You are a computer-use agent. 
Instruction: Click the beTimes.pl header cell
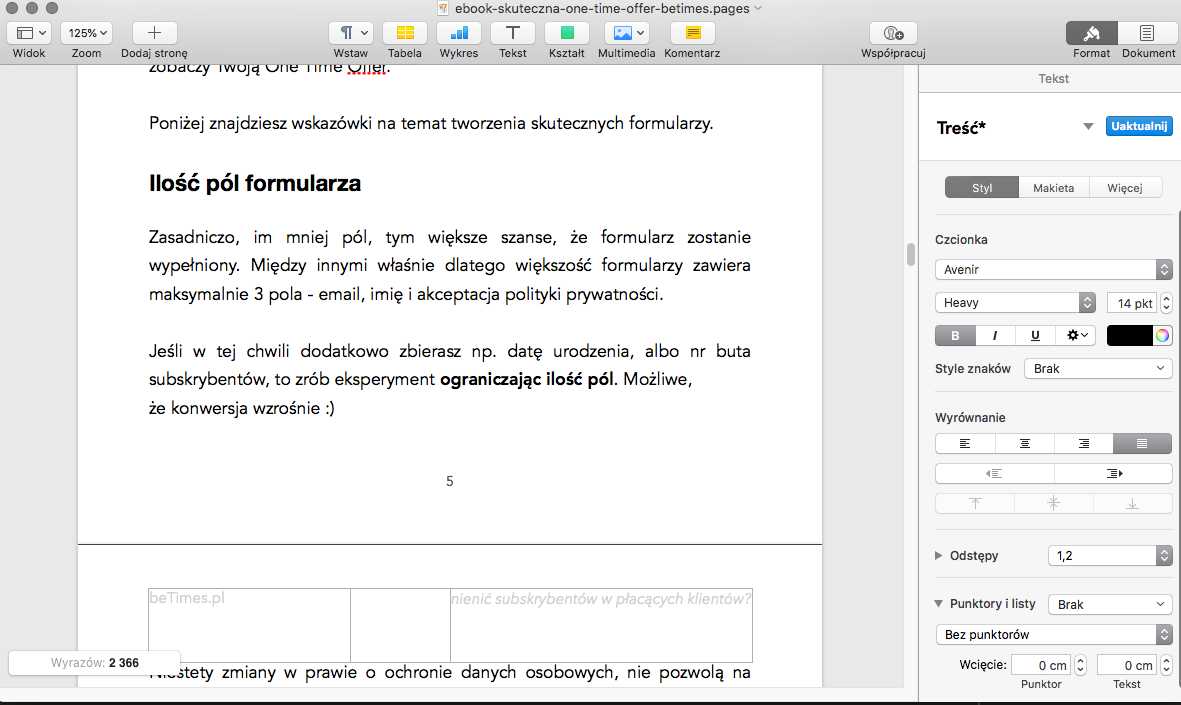249,625
